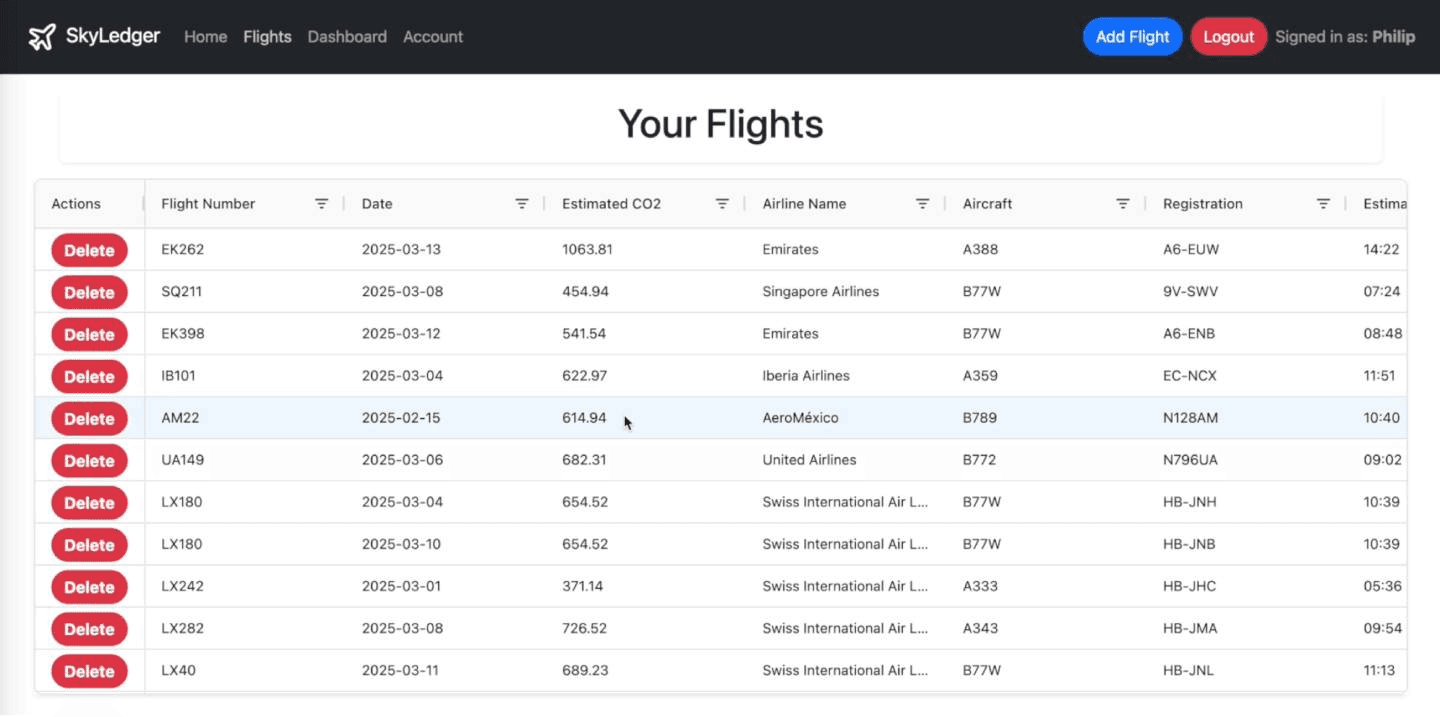Sort by the Estimated CO2 header label

(x=611, y=204)
